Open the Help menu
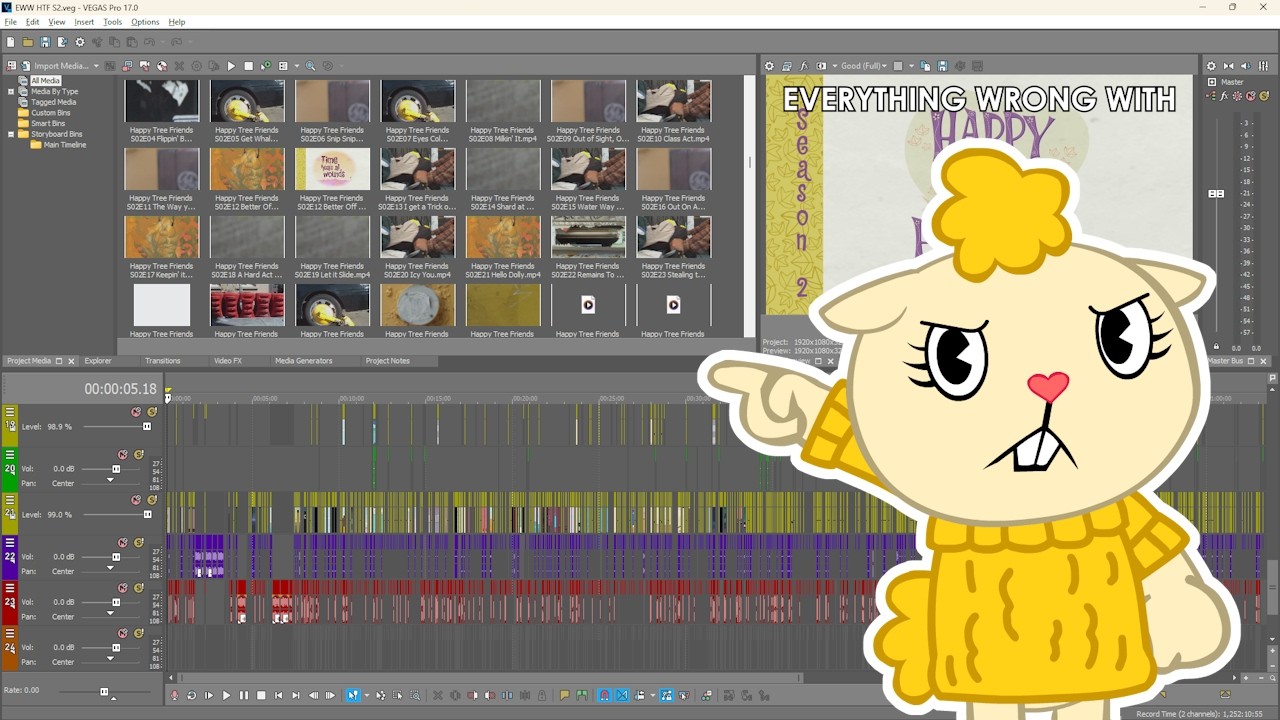Viewport: 1280px width, 720px height. point(177,22)
